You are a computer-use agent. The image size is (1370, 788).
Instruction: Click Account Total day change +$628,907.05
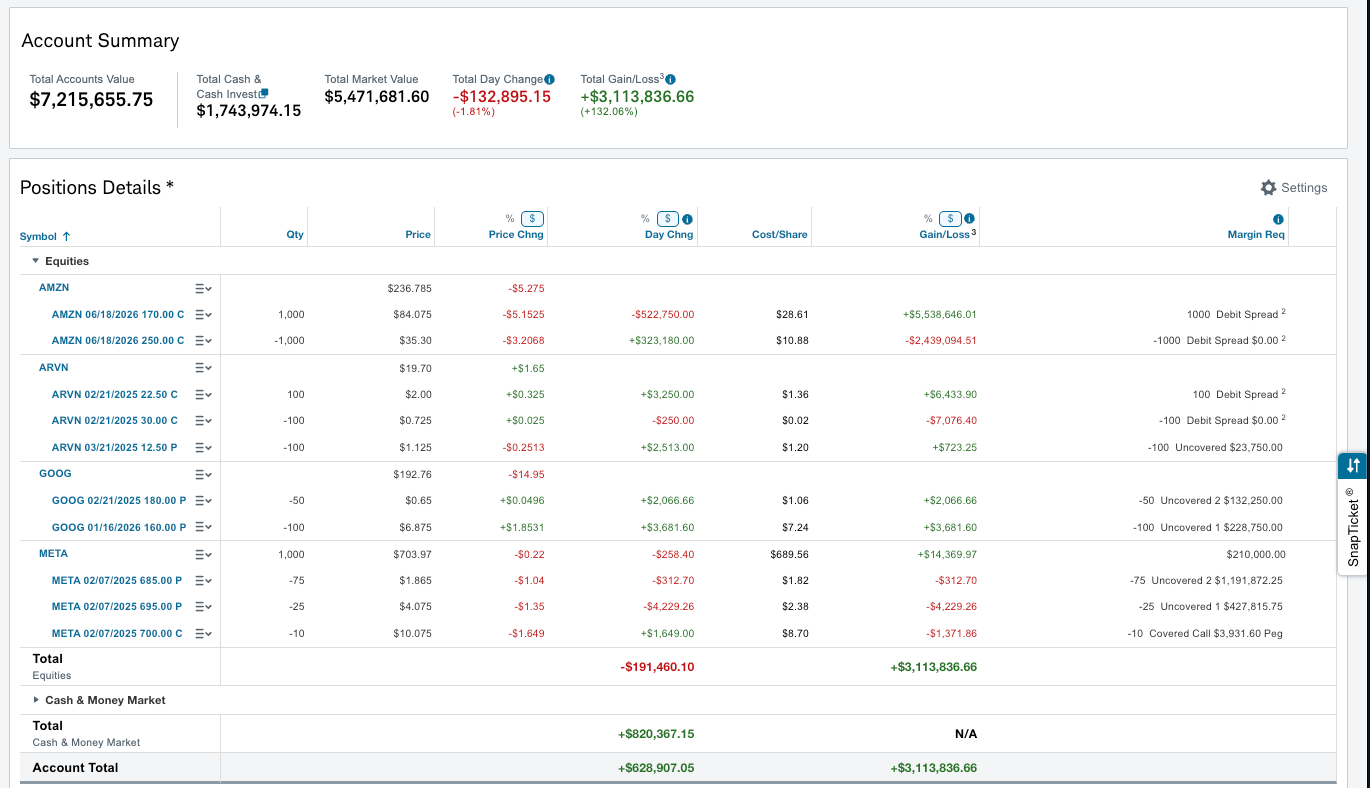coord(656,768)
